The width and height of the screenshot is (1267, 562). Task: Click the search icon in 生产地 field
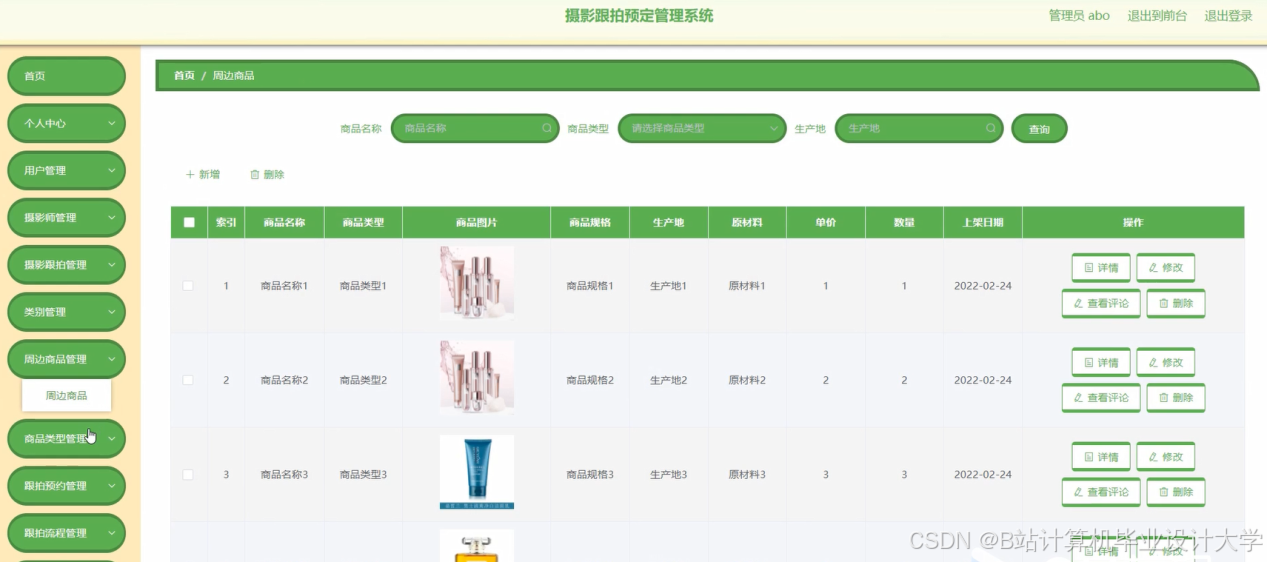[x=990, y=128]
